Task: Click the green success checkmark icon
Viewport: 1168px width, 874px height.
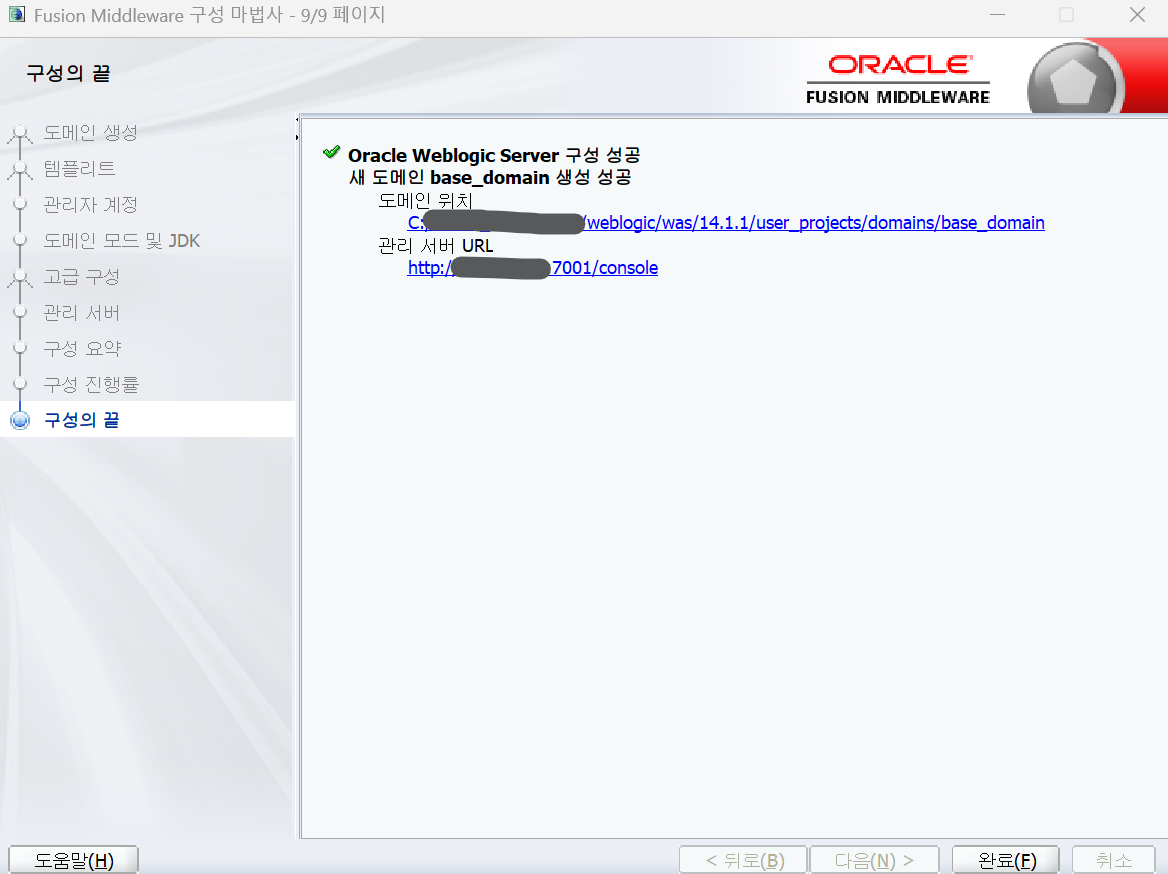Action: (x=331, y=152)
